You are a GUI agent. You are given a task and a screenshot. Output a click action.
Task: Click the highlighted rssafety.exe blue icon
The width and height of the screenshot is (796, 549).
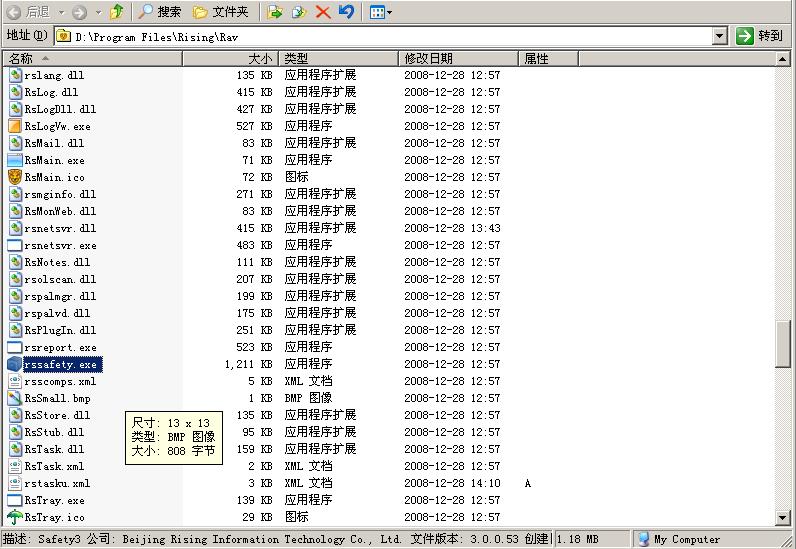coord(15,364)
